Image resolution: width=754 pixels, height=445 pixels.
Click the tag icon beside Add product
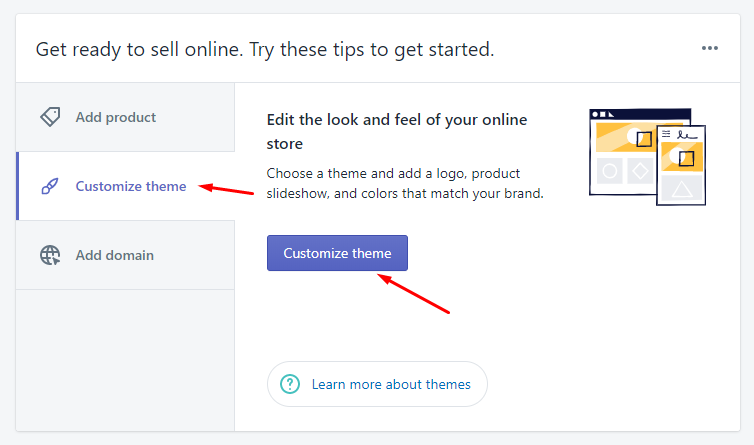(50, 117)
